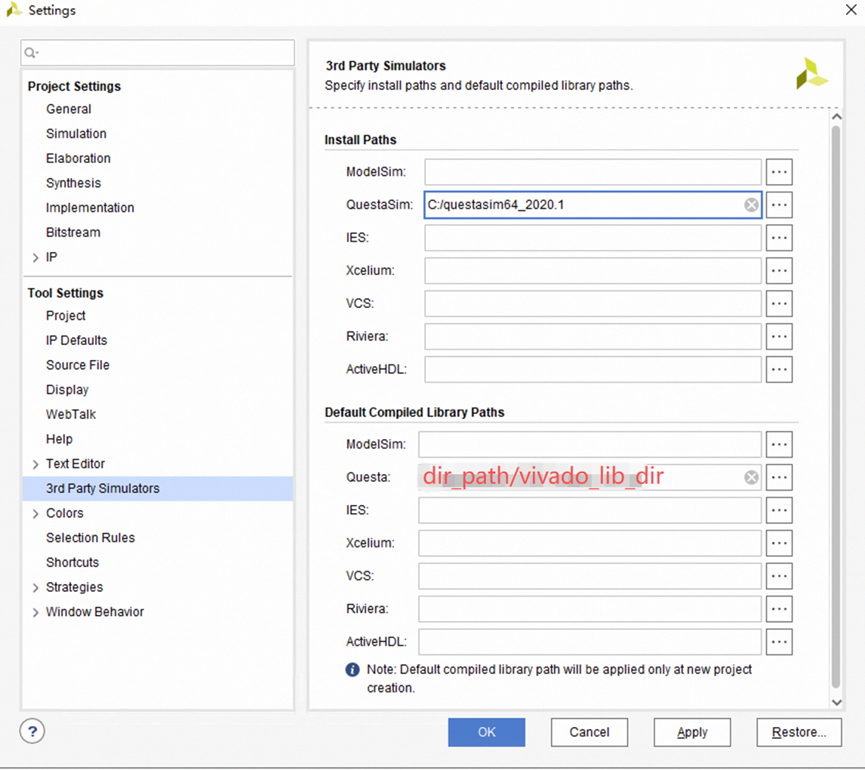This screenshot has height=770, width=865.
Task: Open Implementation settings
Action: coord(90,208)
